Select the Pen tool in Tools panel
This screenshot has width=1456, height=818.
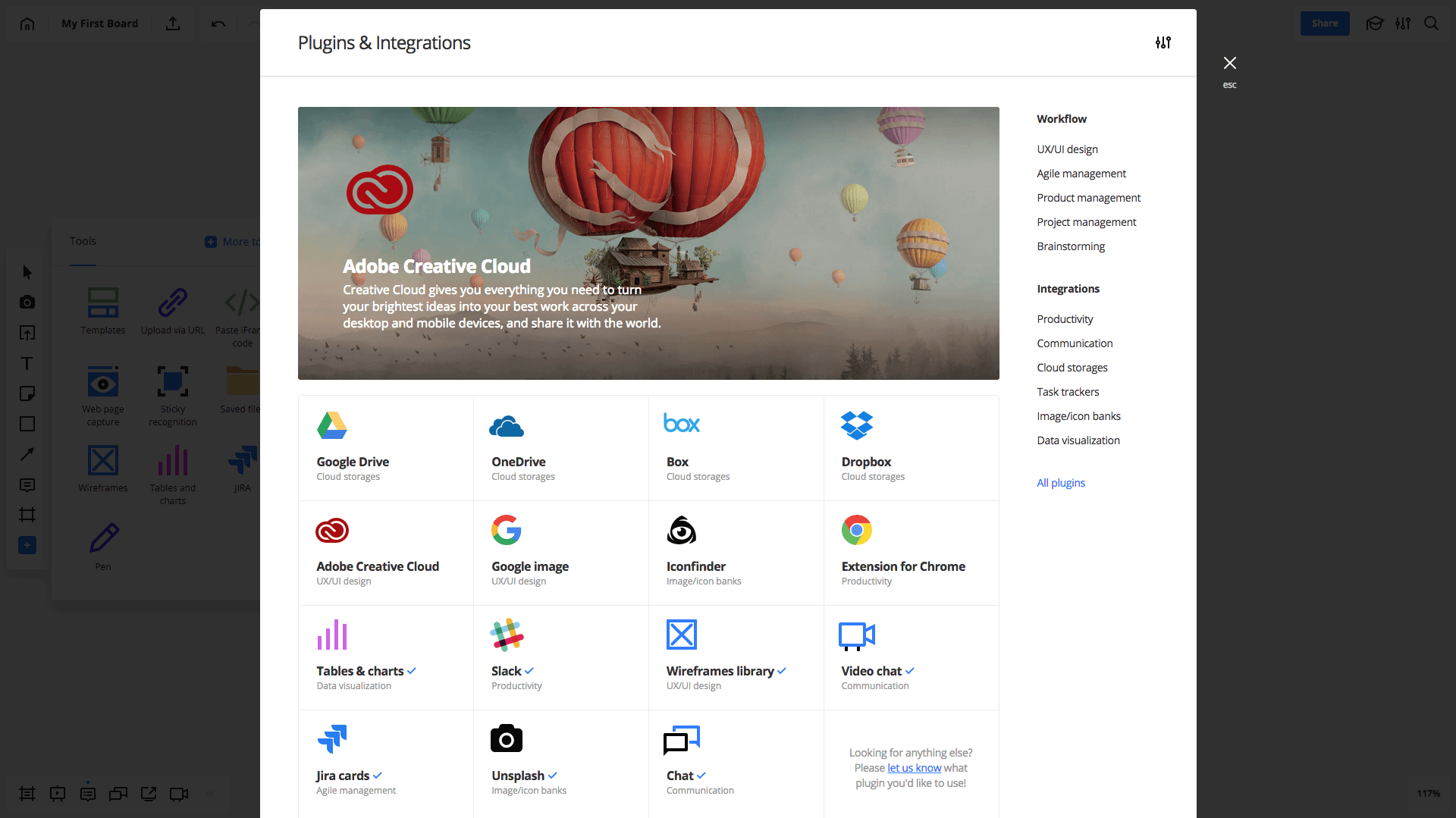tap(103, 546)
